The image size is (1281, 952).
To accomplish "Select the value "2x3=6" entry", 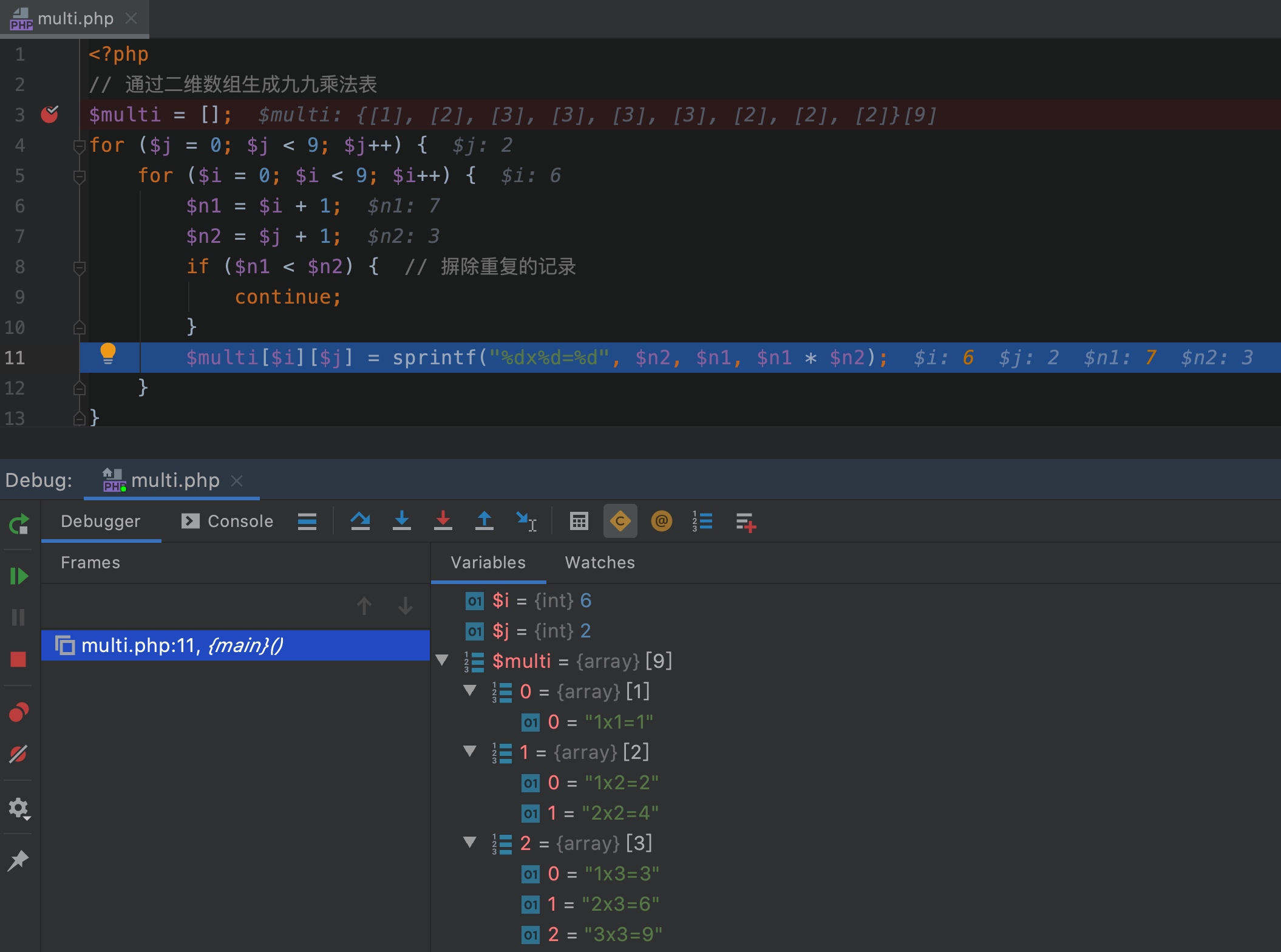I will [x=590, y=904].
